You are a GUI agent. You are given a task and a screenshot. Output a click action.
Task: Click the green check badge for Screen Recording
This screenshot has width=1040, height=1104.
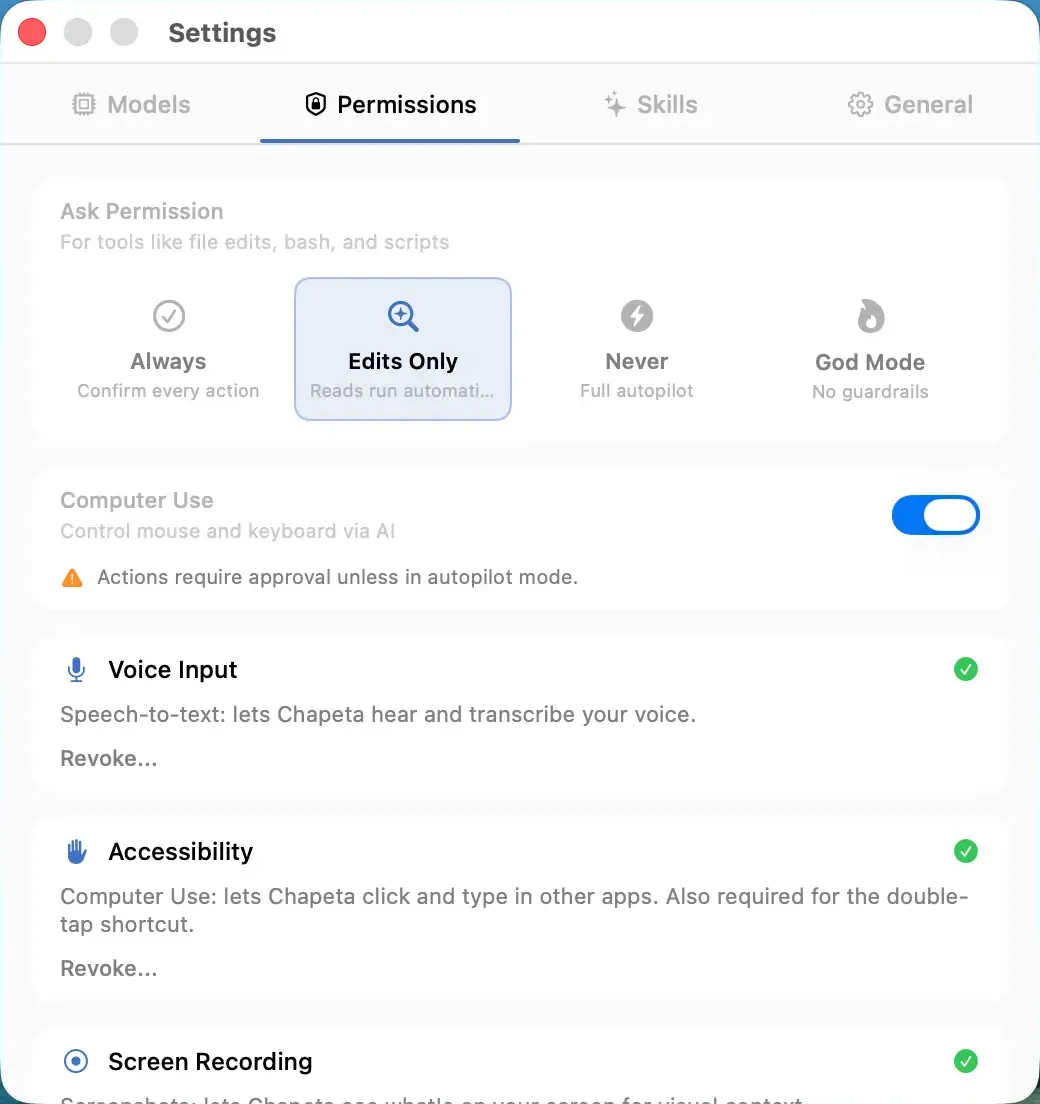pyautogui.click(x=966, y=1061)
